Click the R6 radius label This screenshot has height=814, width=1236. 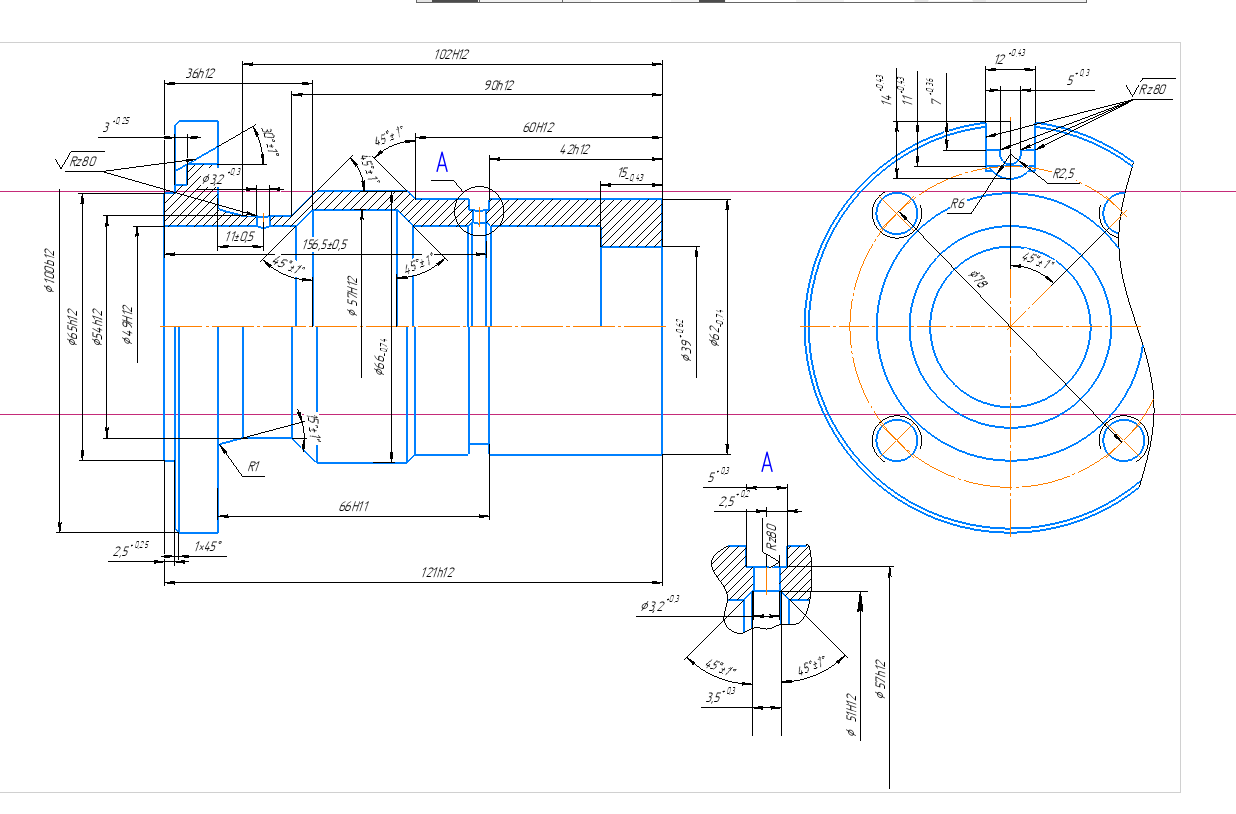pos(958,203)
